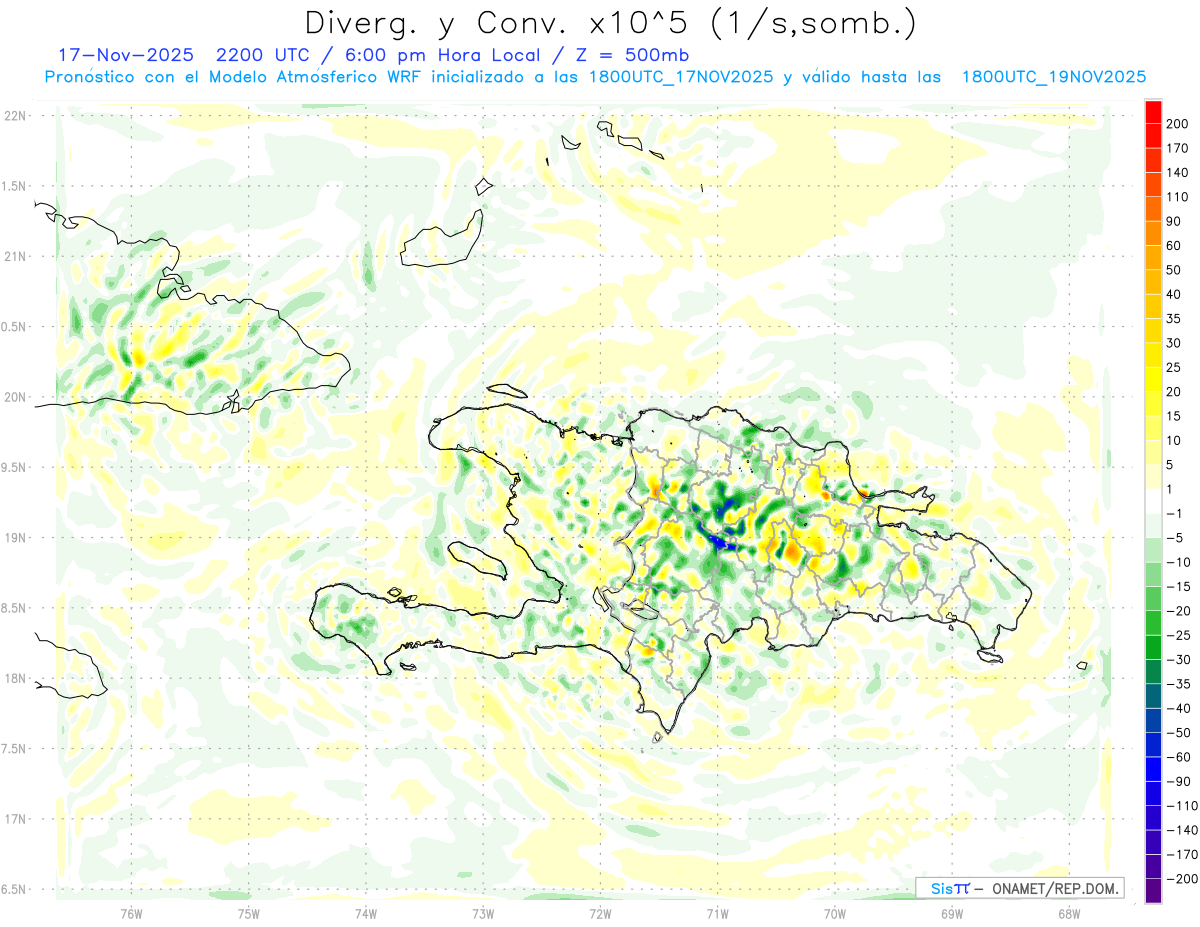The height and width of the screenshot is (927, 1200).
Task: Click the positive '200' legend value
Action: [x=1178, y=123]
